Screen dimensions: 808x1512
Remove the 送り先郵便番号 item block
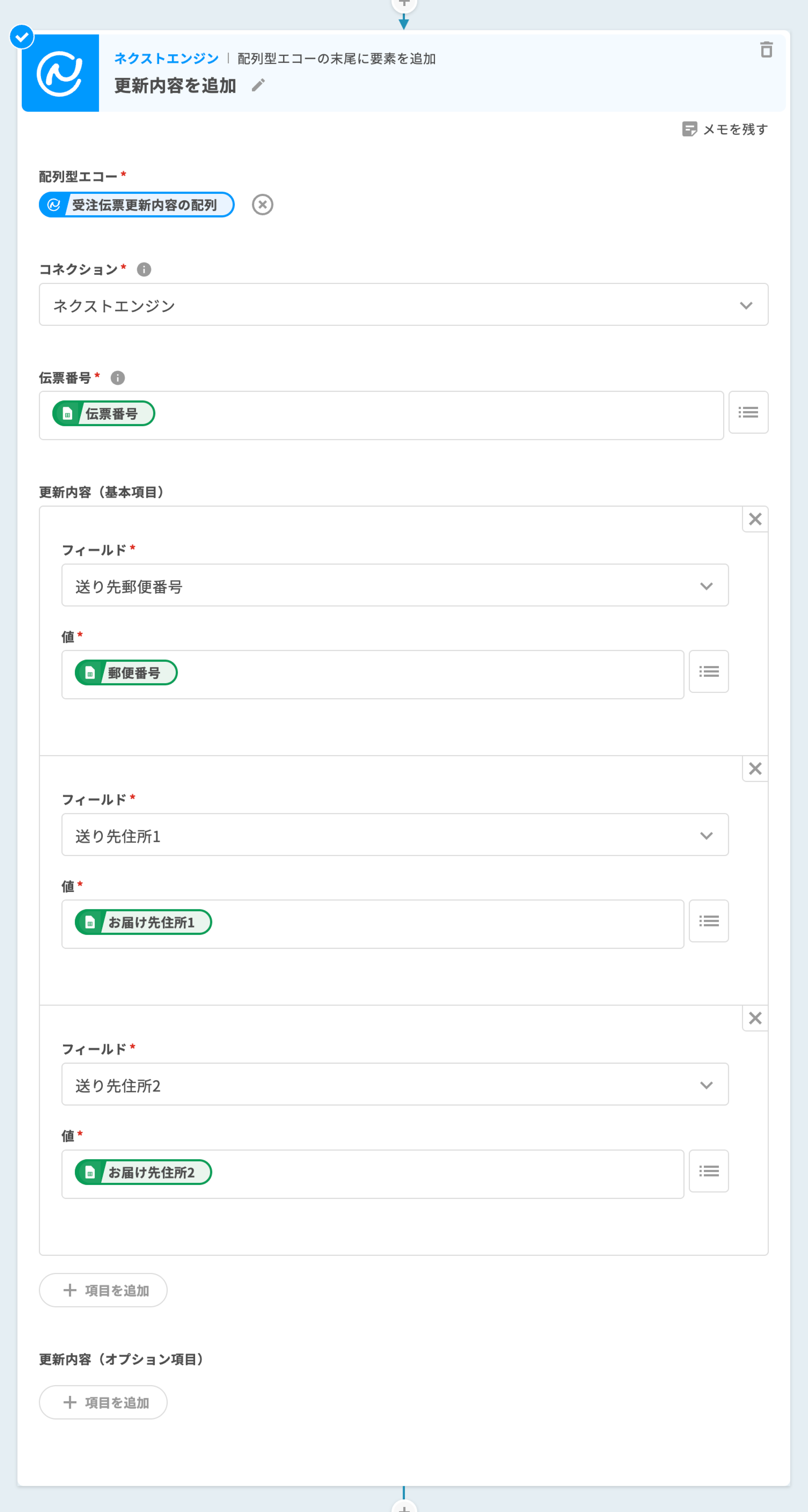(x=755, y=519)
